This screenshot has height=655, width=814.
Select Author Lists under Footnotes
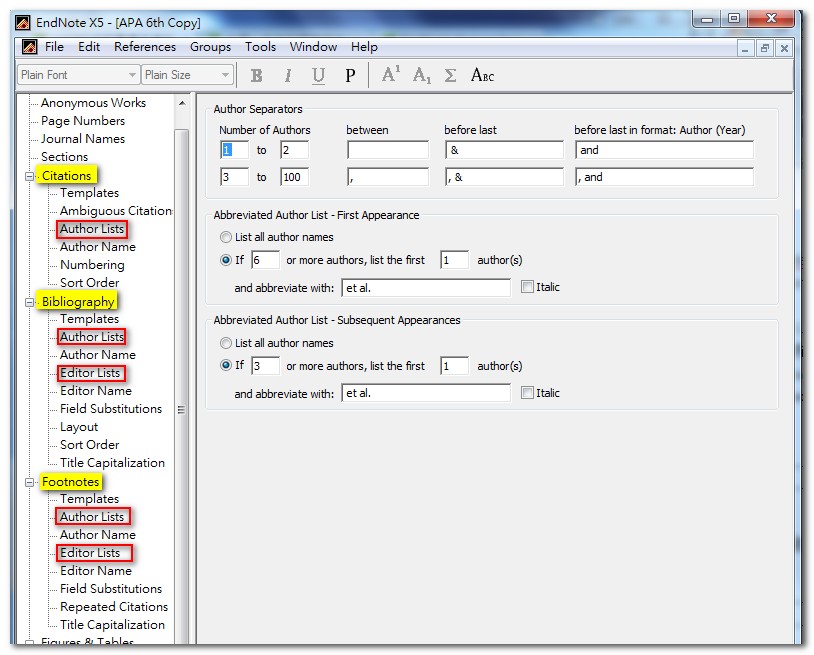coord(92,517)
